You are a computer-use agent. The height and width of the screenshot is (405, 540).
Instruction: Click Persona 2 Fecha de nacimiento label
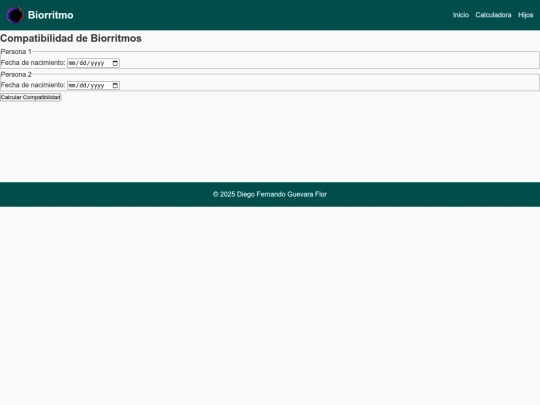point(33,85)
